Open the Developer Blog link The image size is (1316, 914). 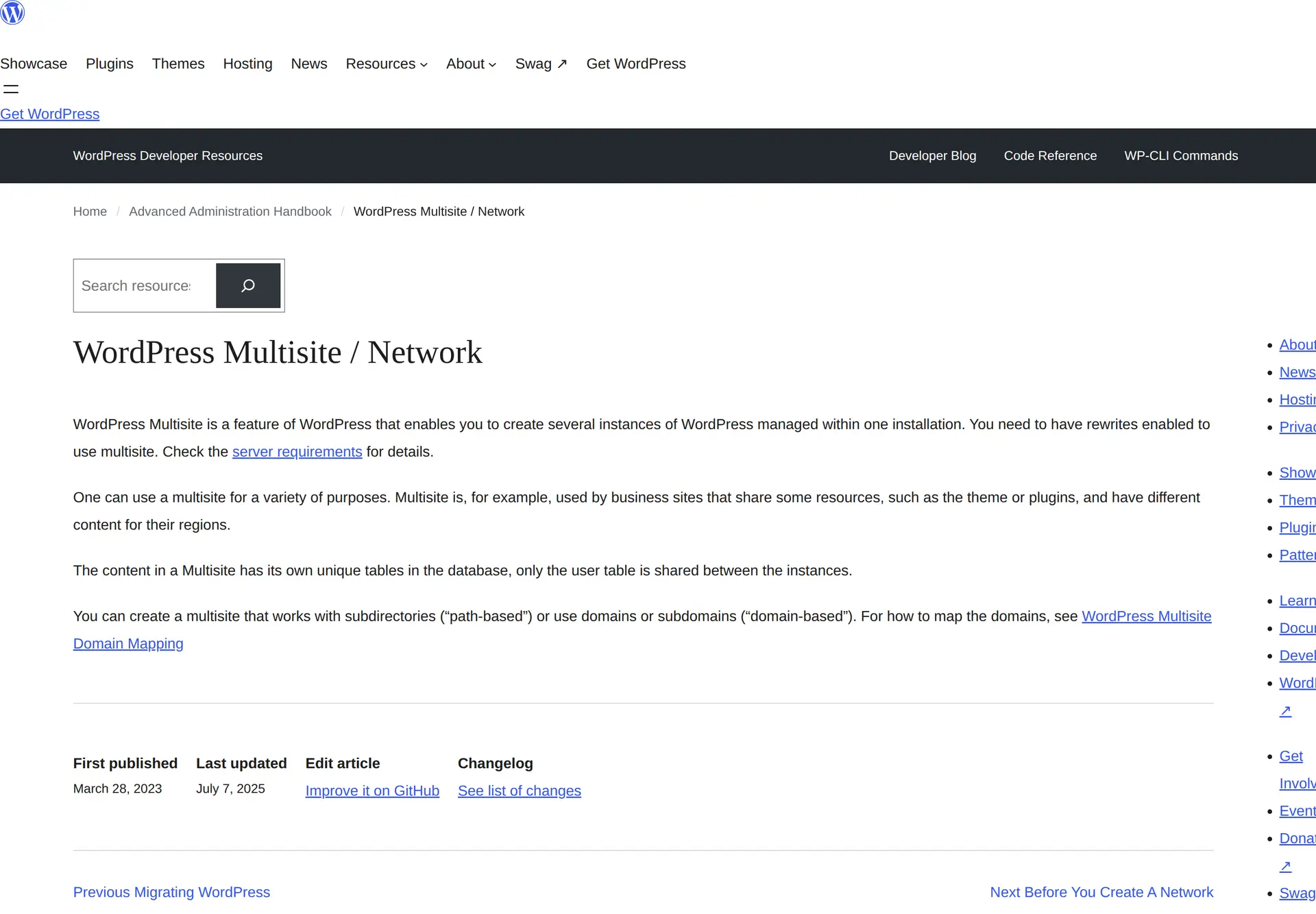(x=932, y=156)
